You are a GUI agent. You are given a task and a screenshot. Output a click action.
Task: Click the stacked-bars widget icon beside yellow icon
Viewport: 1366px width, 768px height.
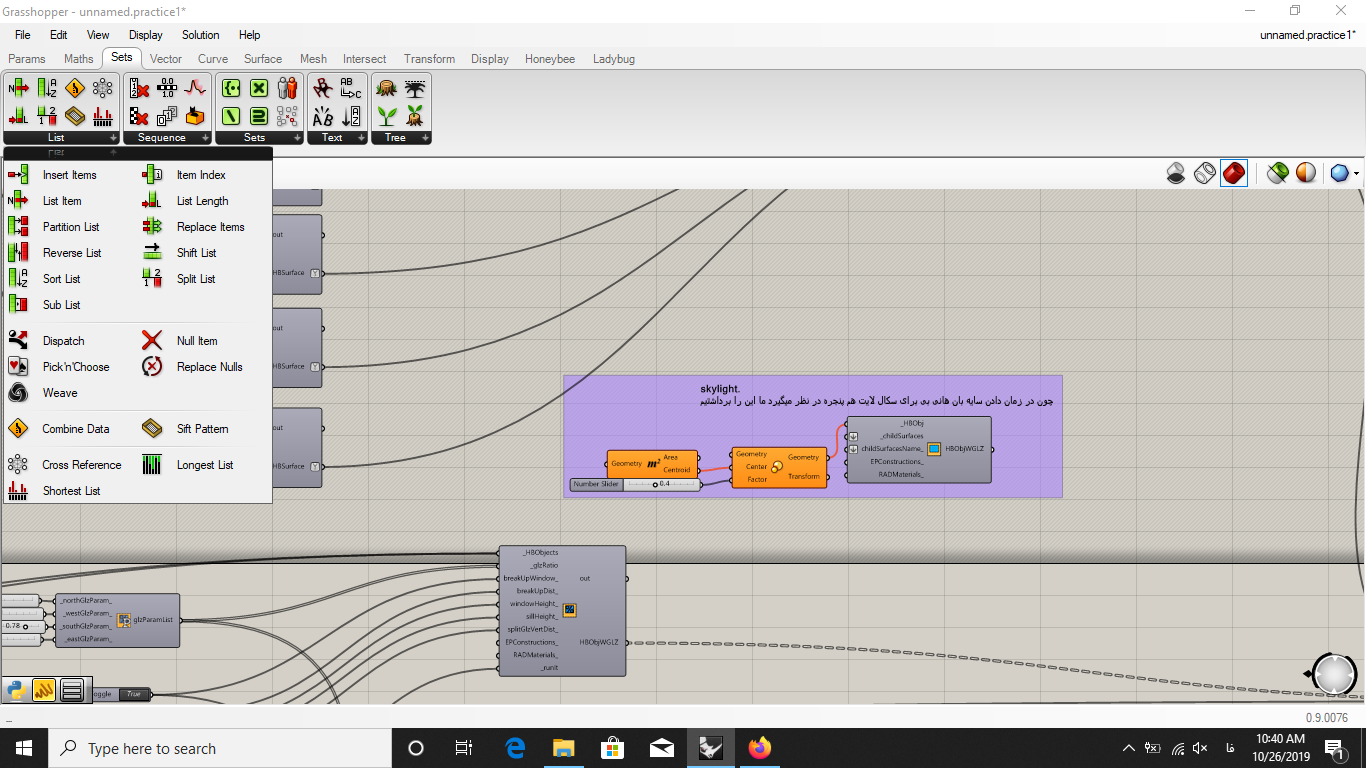pos(71,690)
